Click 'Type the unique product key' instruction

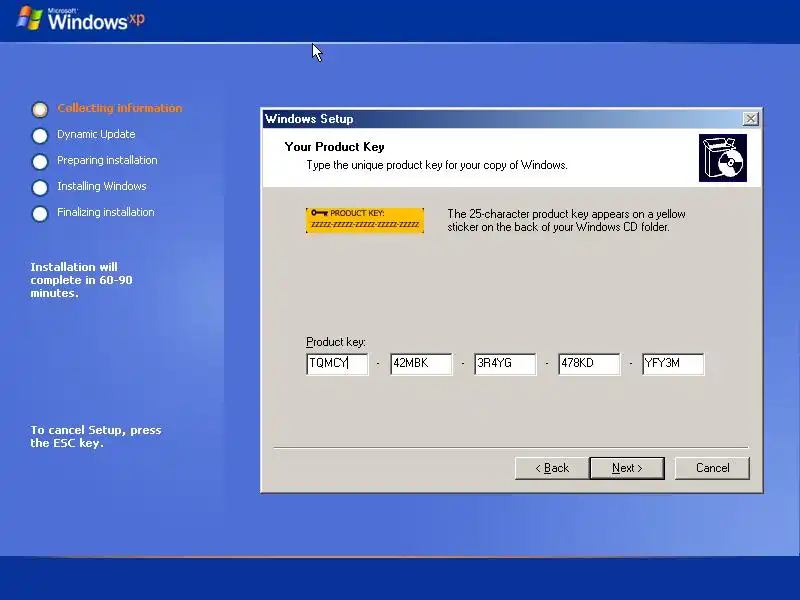[437, 165]
